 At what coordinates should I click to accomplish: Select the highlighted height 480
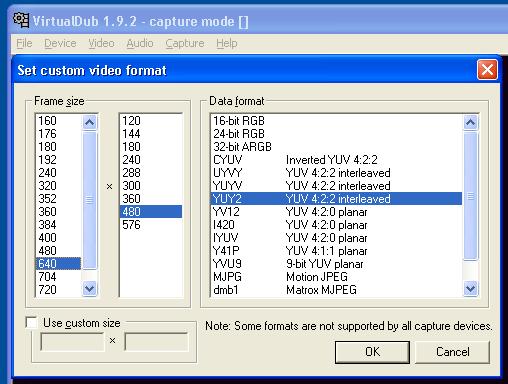click(x=151, y=212)
